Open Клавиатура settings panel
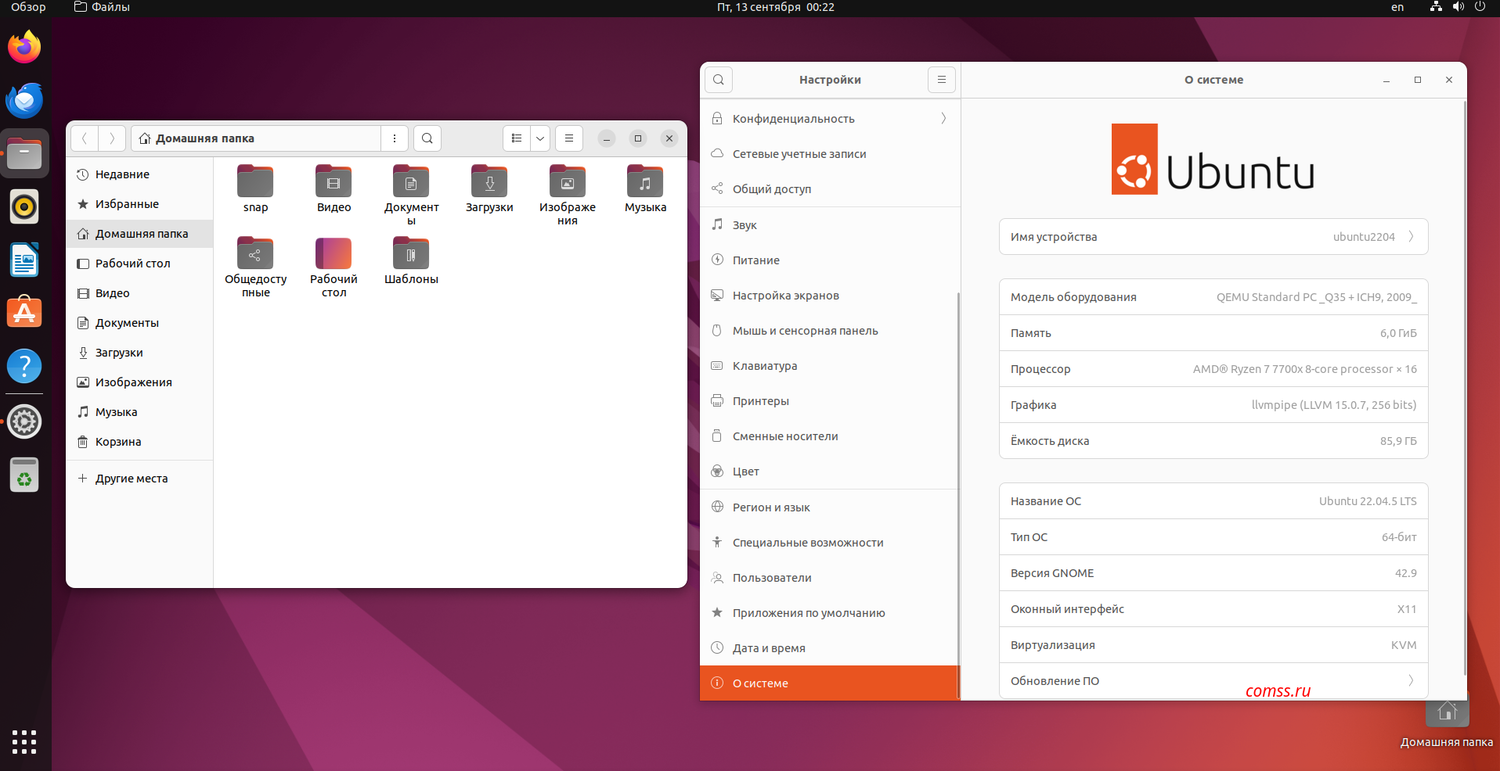The width and height of the screenshot is (1500, 771). pos(830,366)
